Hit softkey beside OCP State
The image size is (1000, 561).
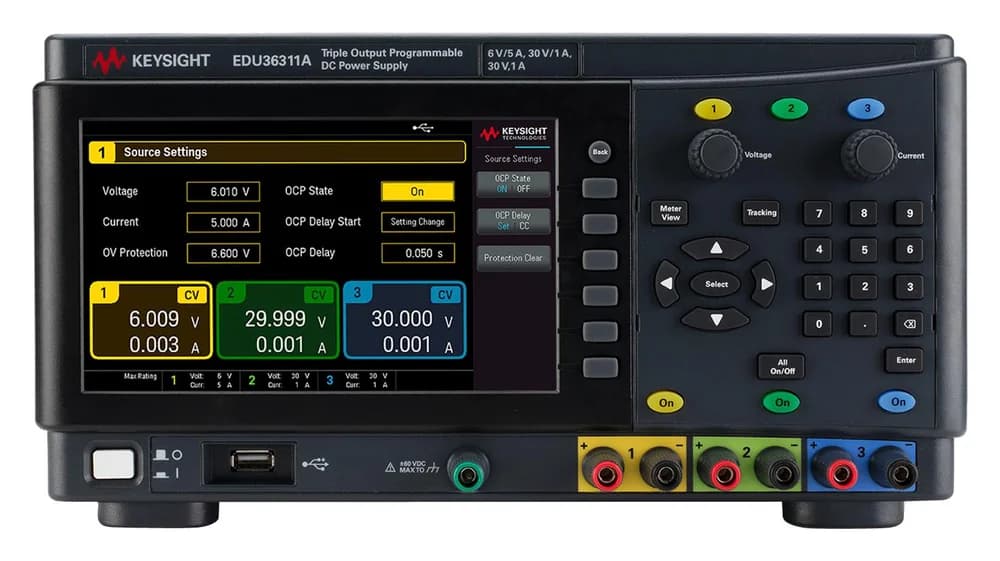coord(599,188)
